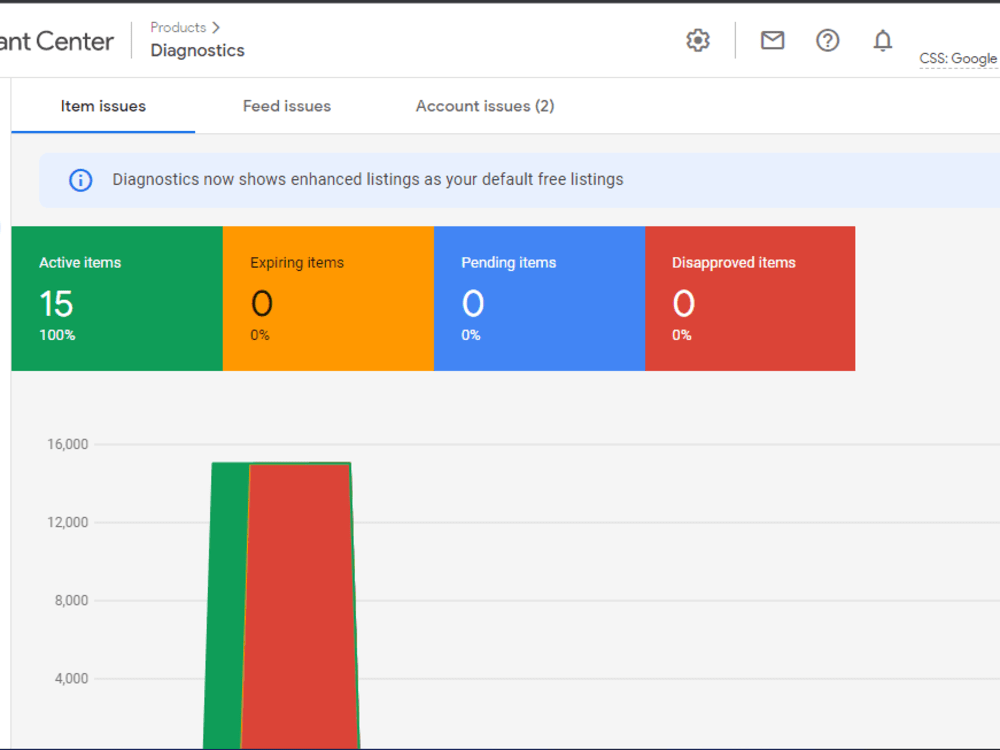The width and height of the screenshot is (1000, 750).
Task: Click the red area in the chart
Action: coord(300,606)
